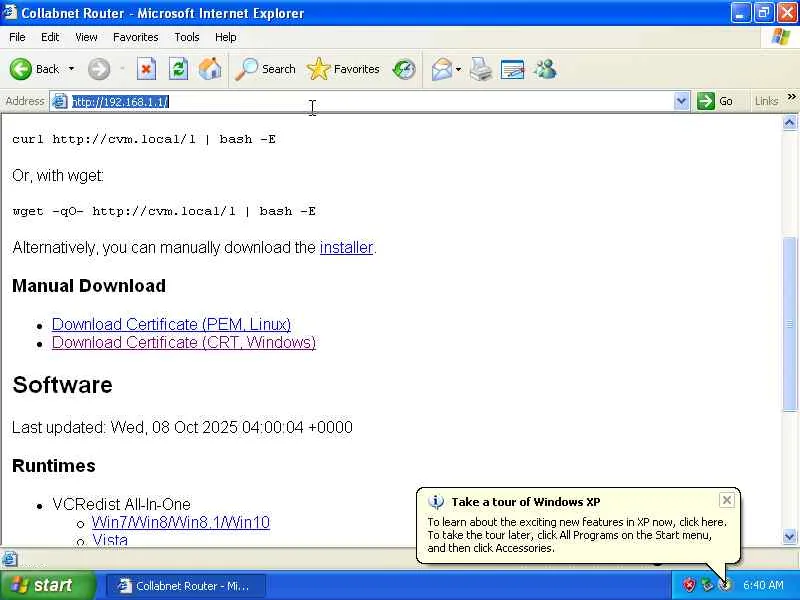The image size is (800, 600).
Task: Click the Windows XP tour tray icon
Action: click(725, 585)
